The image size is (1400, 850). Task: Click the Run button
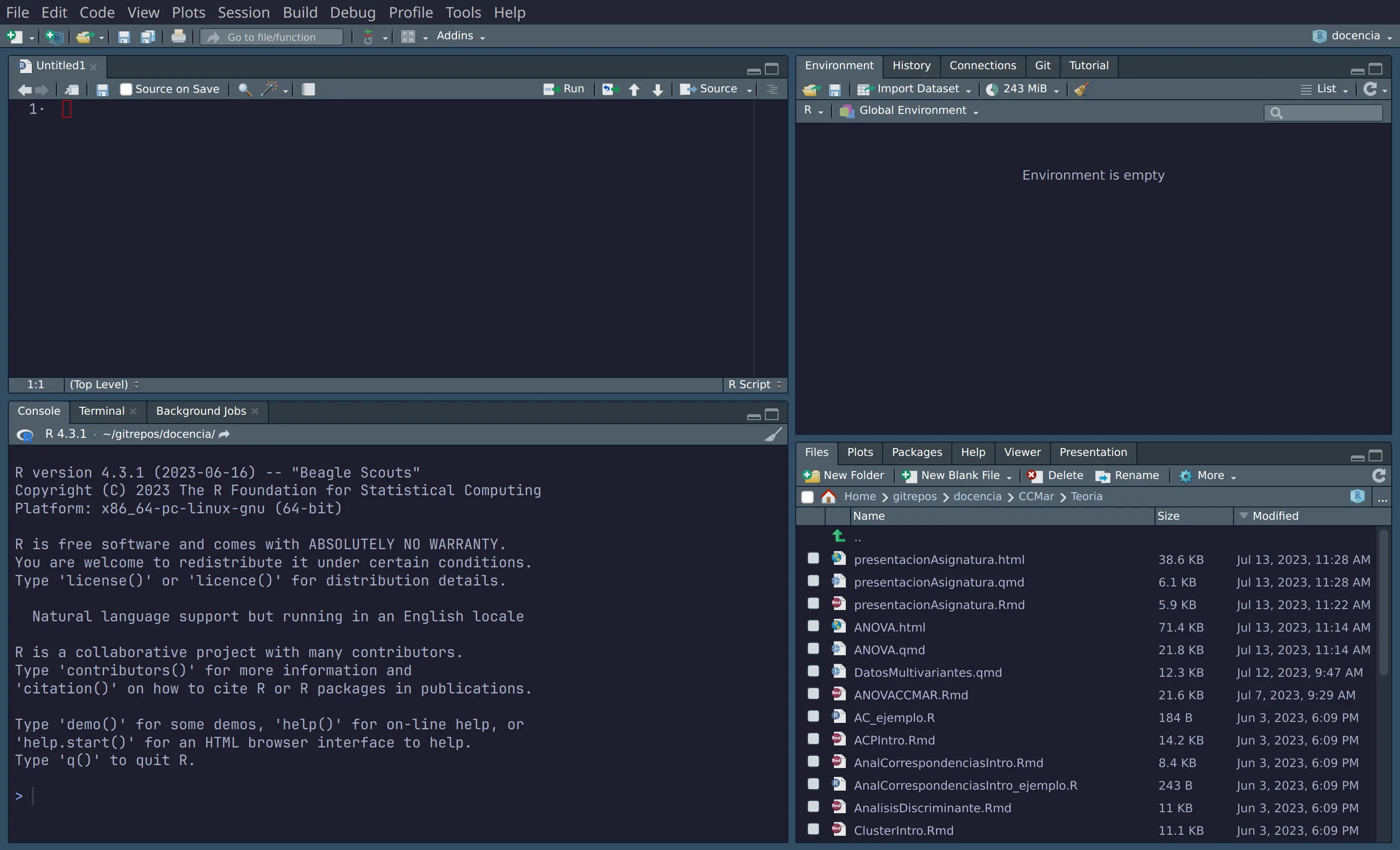pos(564,89)
